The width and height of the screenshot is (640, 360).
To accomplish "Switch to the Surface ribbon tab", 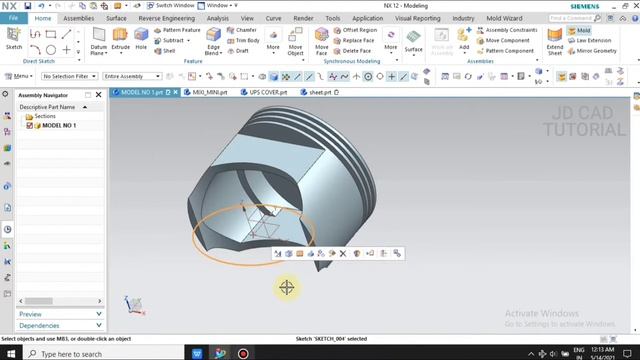I will 116,18.
